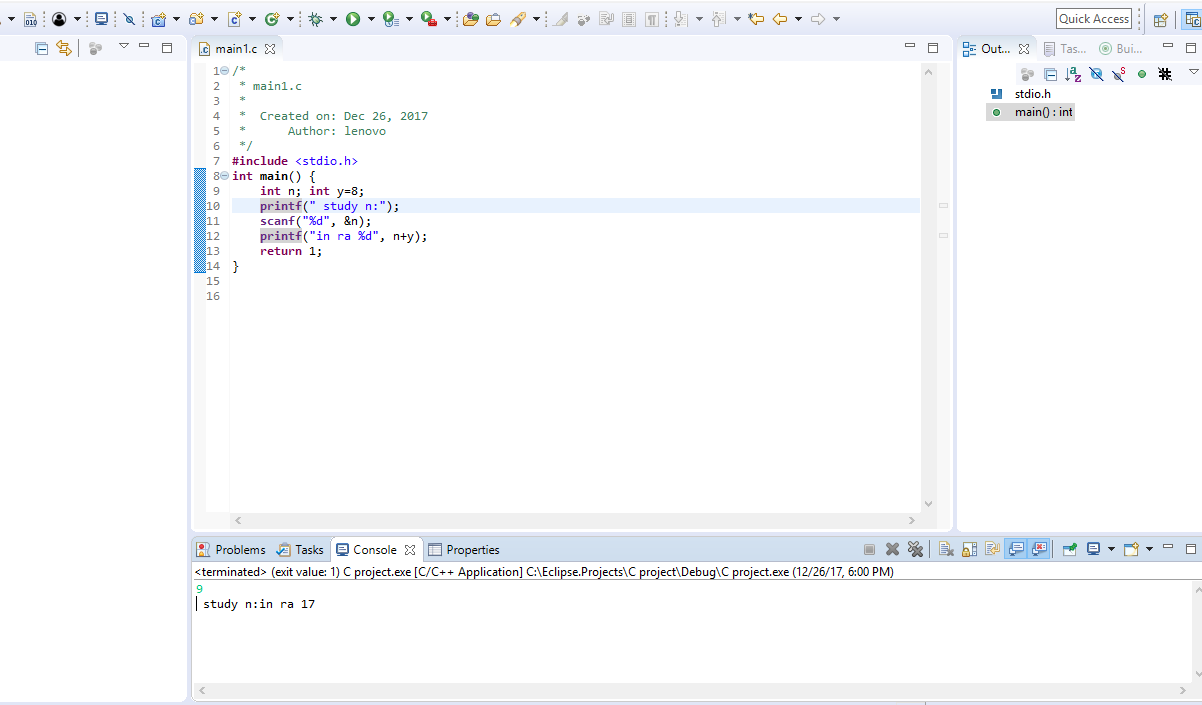Viewport: 1202px width, 705px height.
Task: Click the Quick Access button
Action: (x=1093, y=17)
